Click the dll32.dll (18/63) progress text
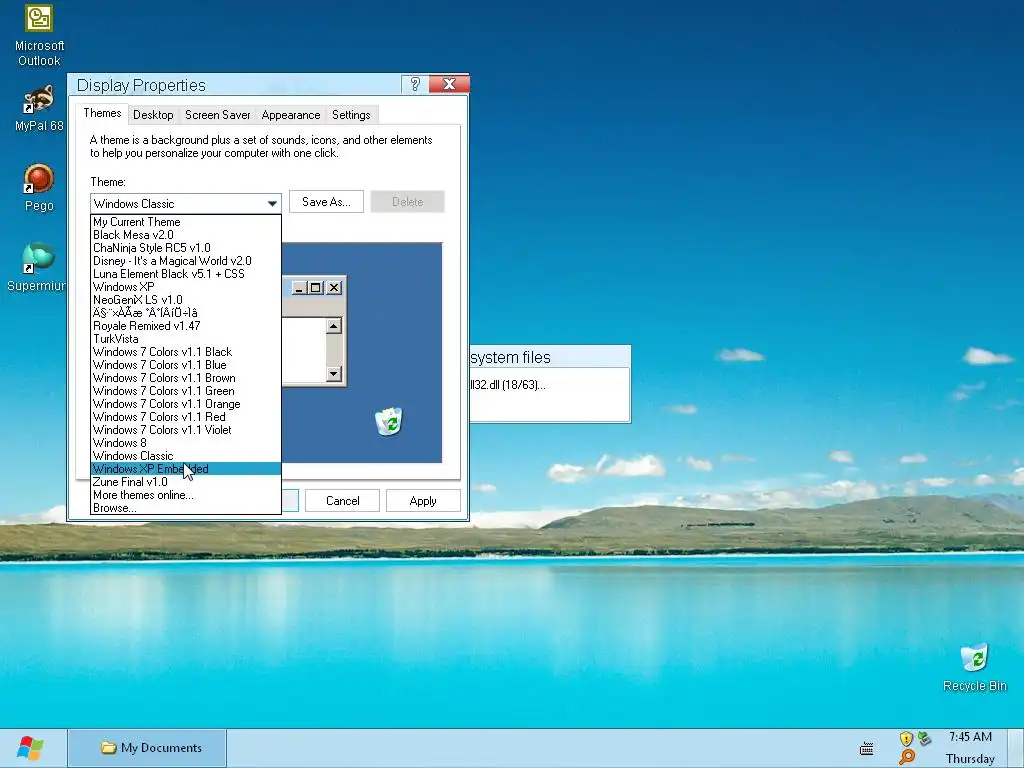This screenshot has height=768, width=1024. [x=508, y=385]
